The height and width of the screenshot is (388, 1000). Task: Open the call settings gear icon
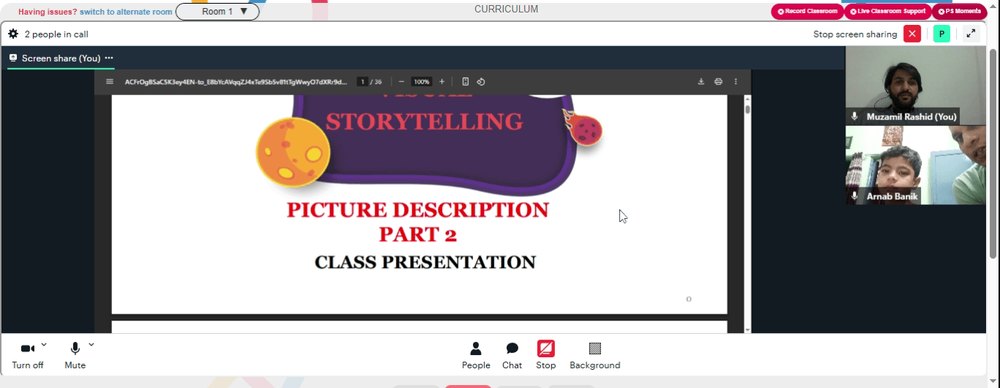click(13, 34)
